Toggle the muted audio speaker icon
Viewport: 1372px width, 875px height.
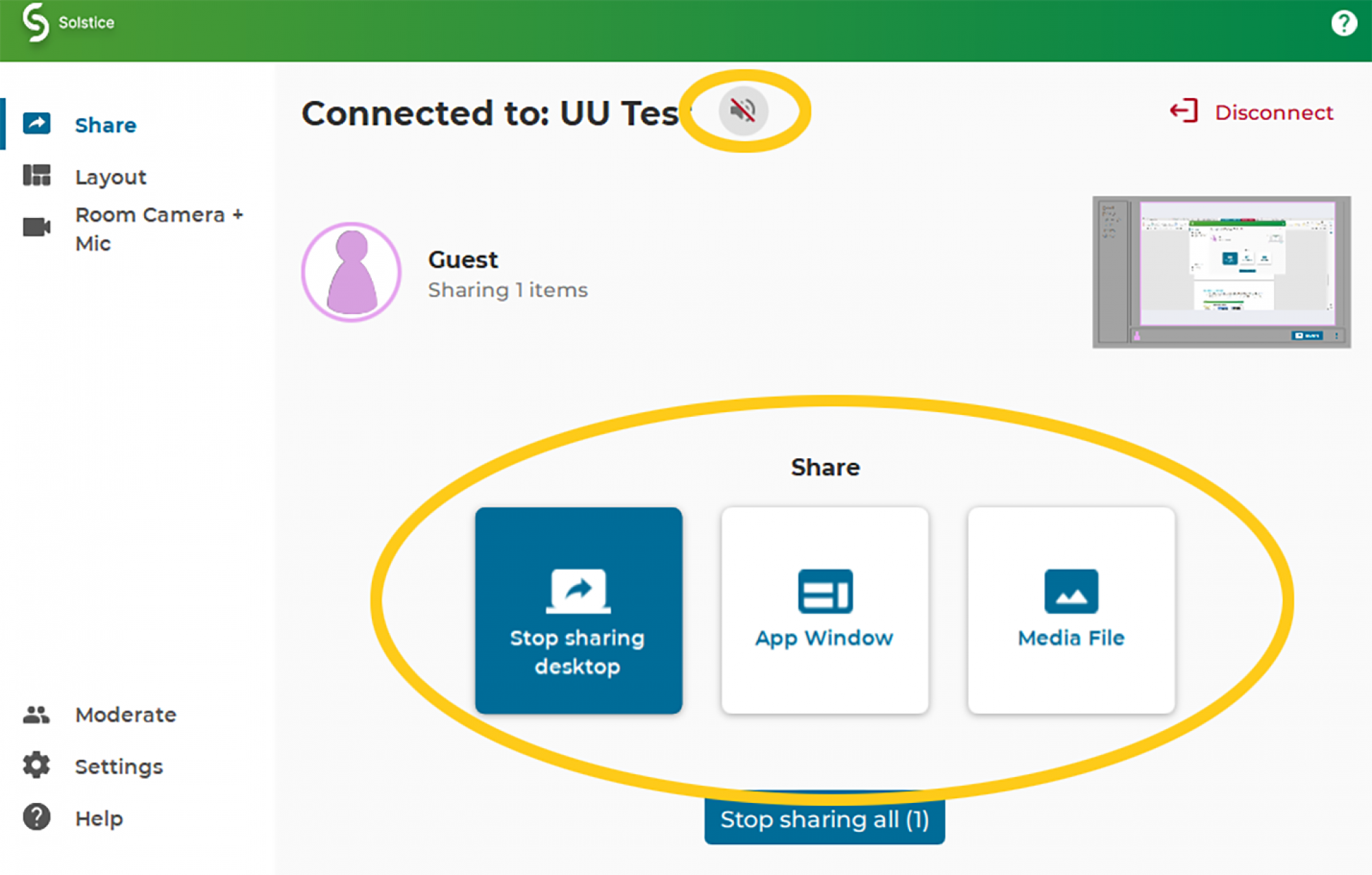pos(743,110)
